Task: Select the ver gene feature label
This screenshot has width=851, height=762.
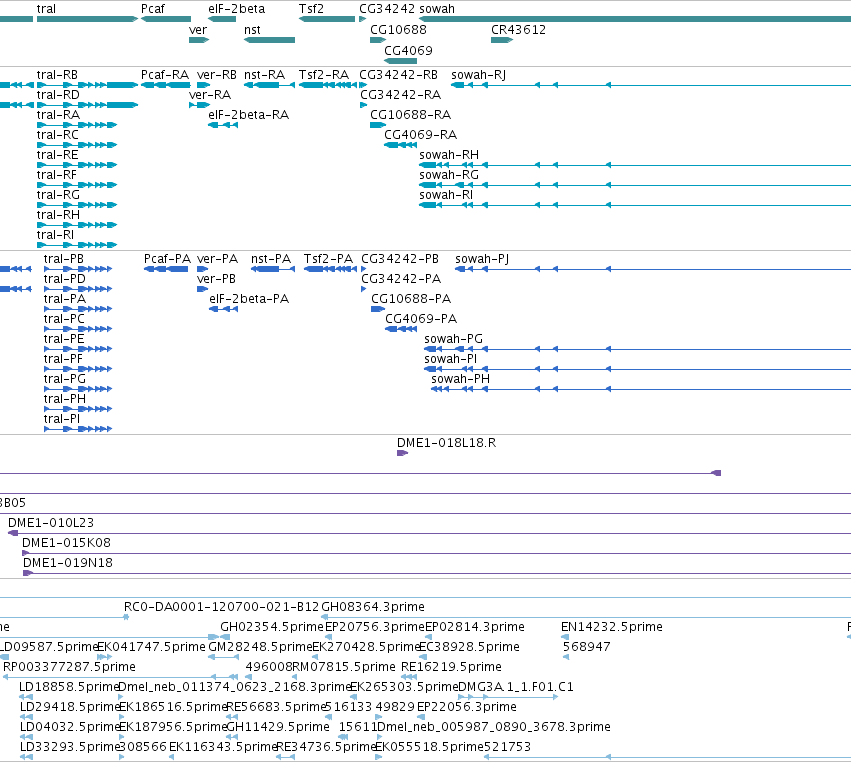Action: [198, 30]
